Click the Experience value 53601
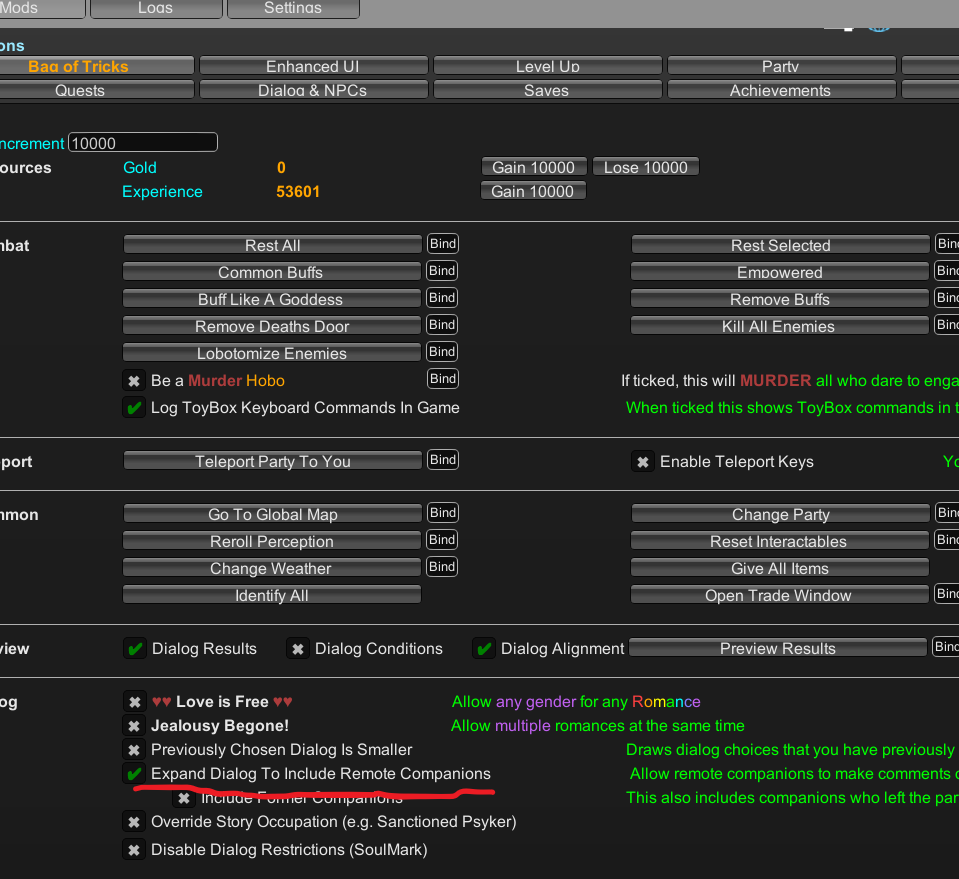 [298, 191]
